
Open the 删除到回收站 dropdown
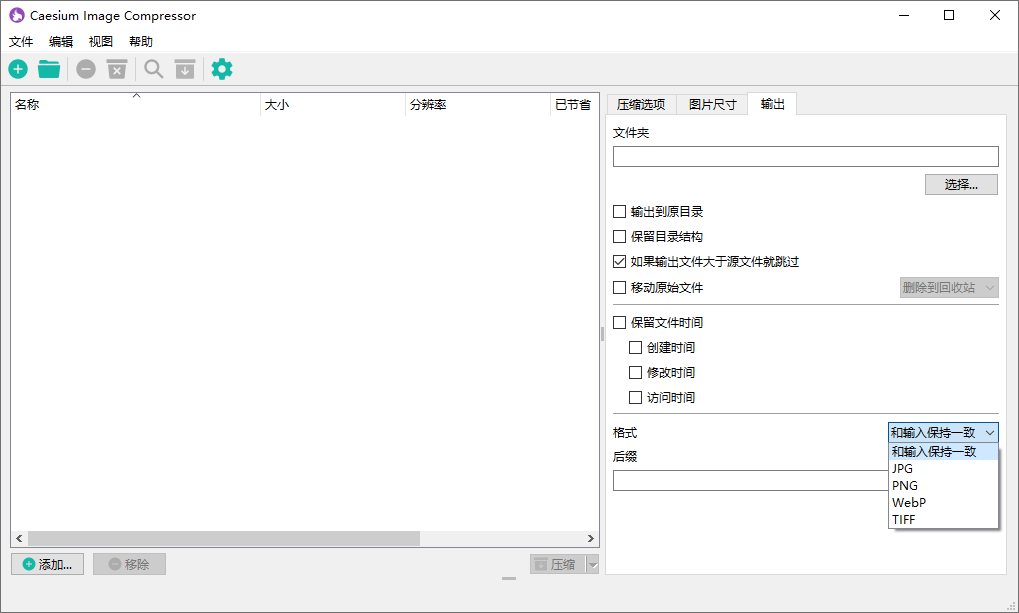click(949, 287)
